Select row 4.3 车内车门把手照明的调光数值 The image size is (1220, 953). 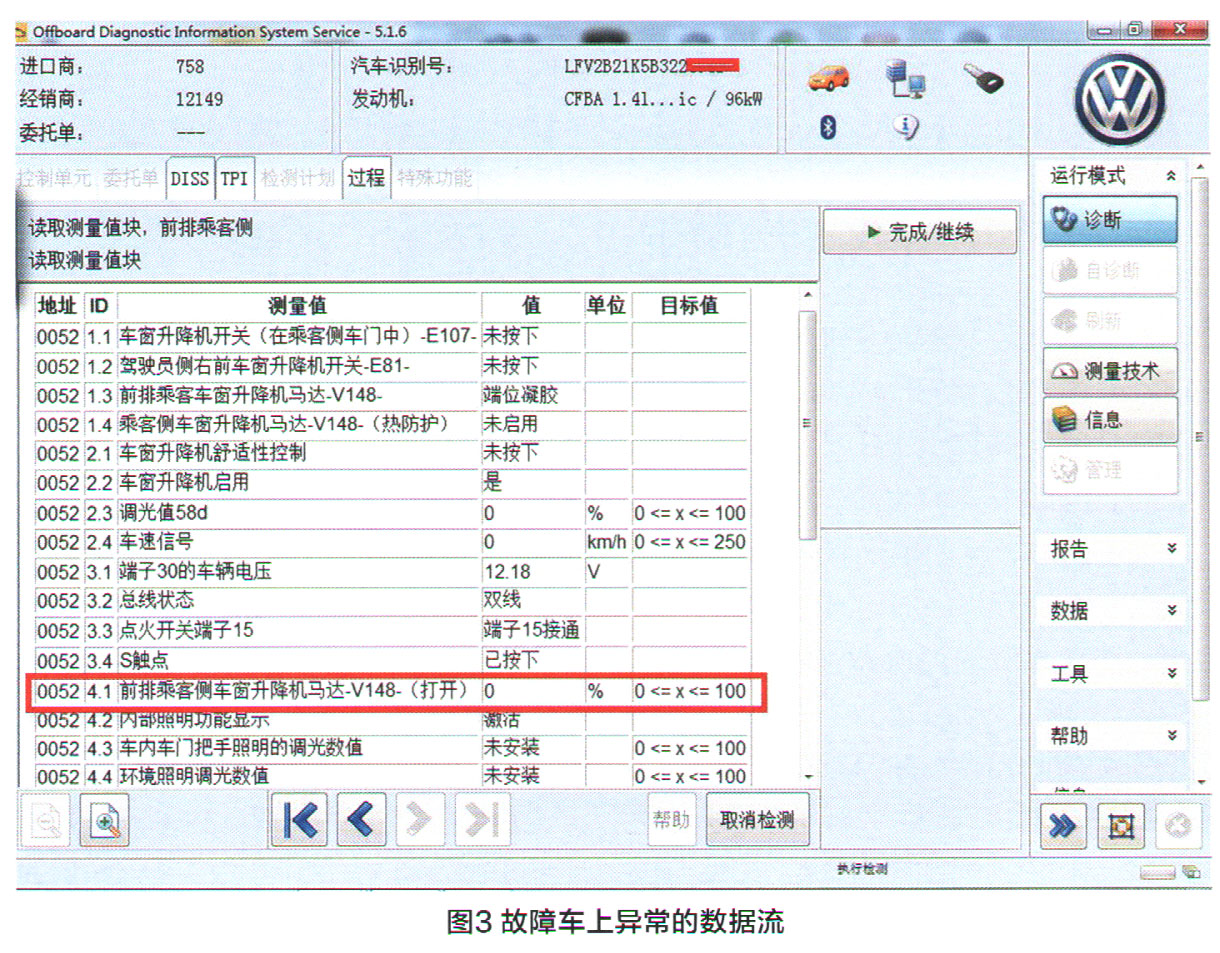point(391,748)
